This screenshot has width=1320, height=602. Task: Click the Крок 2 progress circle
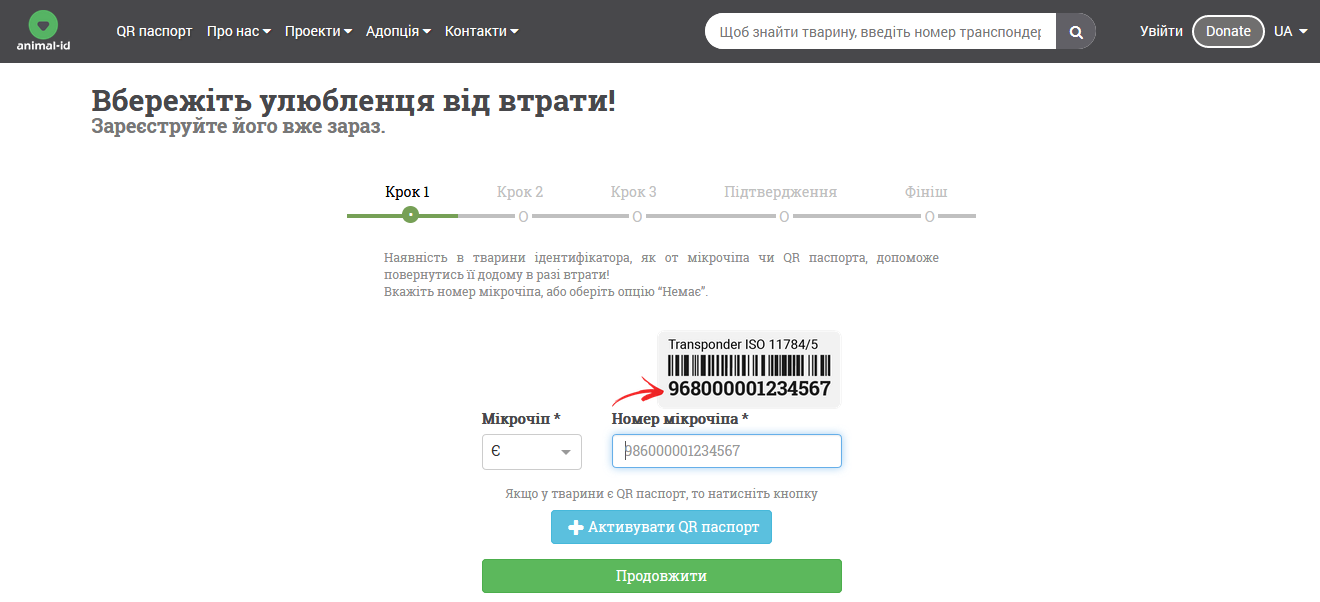523,216
